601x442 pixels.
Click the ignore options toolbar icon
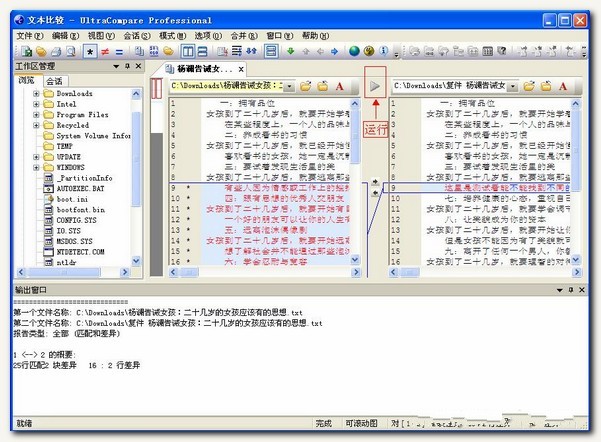(222, 51)
